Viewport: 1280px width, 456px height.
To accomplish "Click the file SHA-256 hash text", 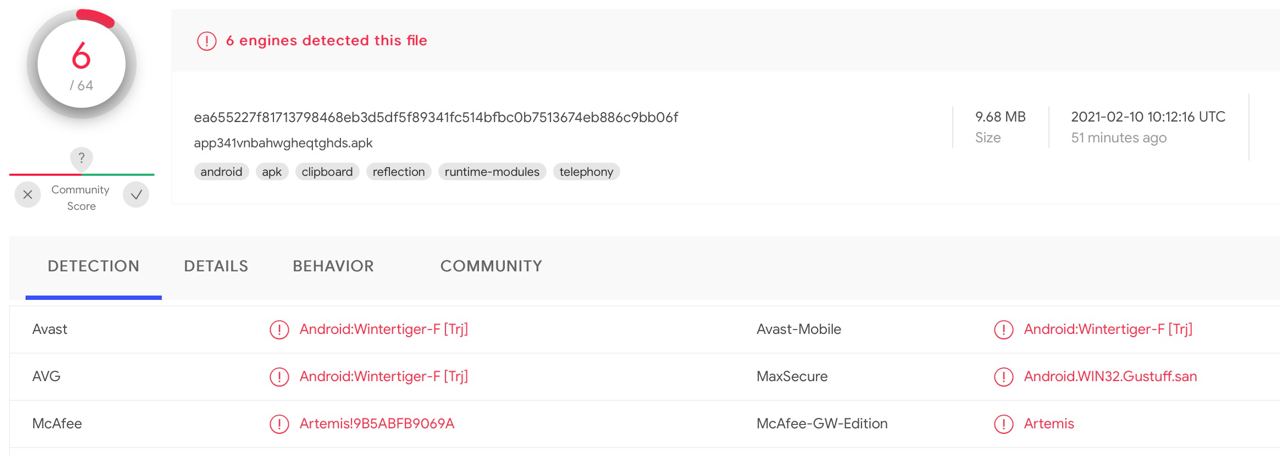I will pyautogui.click(x=436, y=117).
